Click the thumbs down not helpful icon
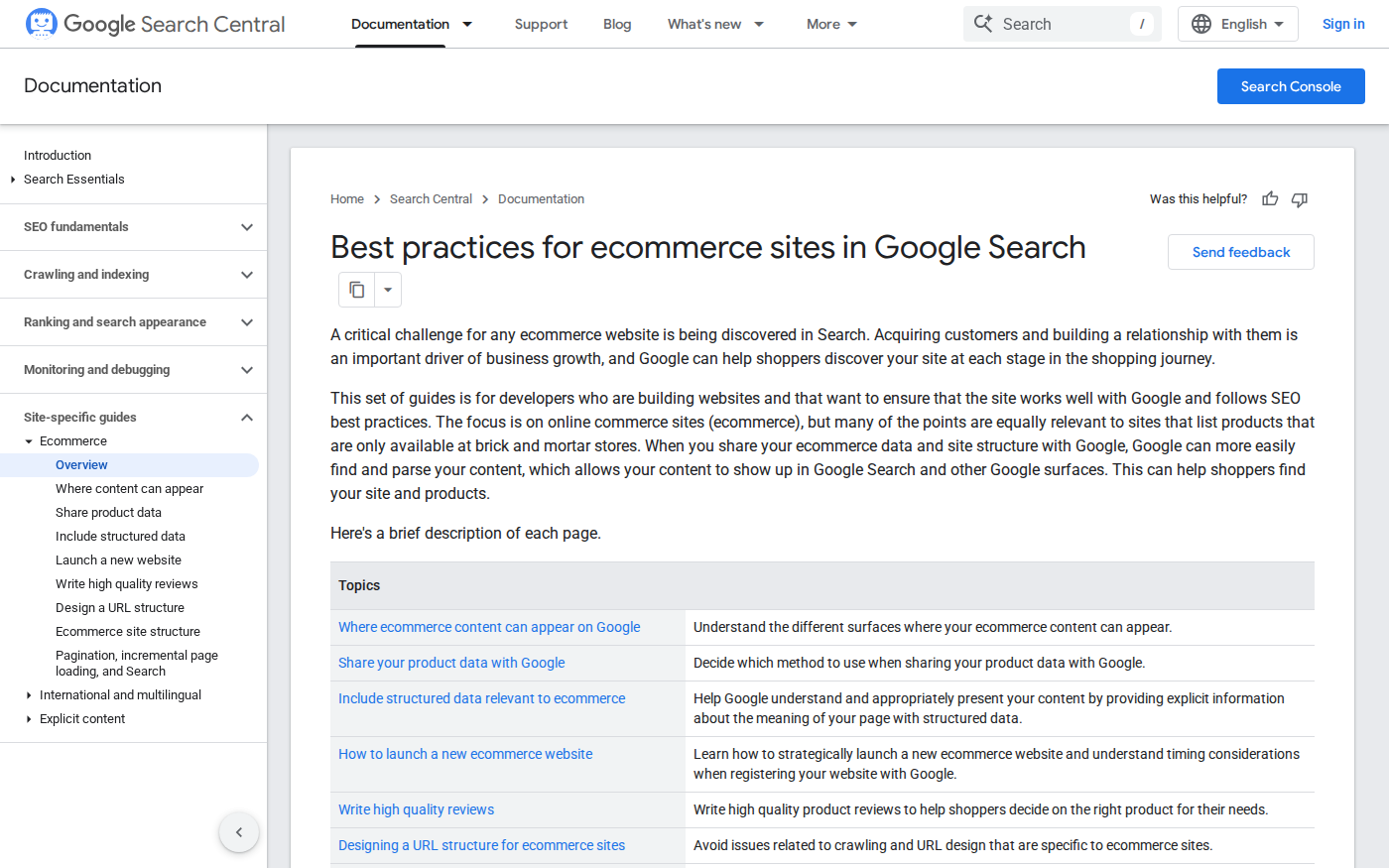This screenshot has height=868, width=1389. pyautogui.click(x=1300, y=199)
